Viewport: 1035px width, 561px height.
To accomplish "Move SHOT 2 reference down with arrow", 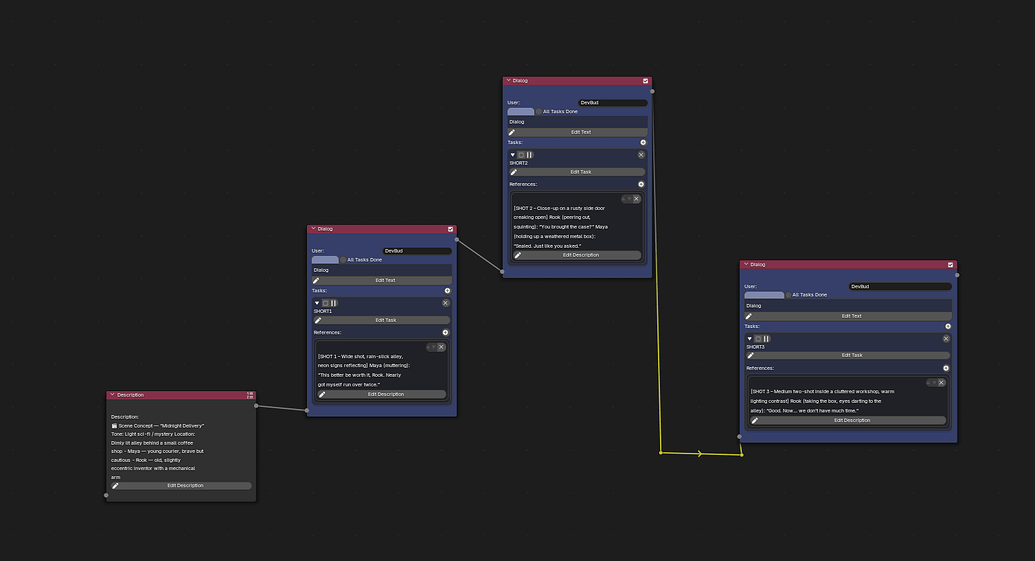I will coord(629,199).
